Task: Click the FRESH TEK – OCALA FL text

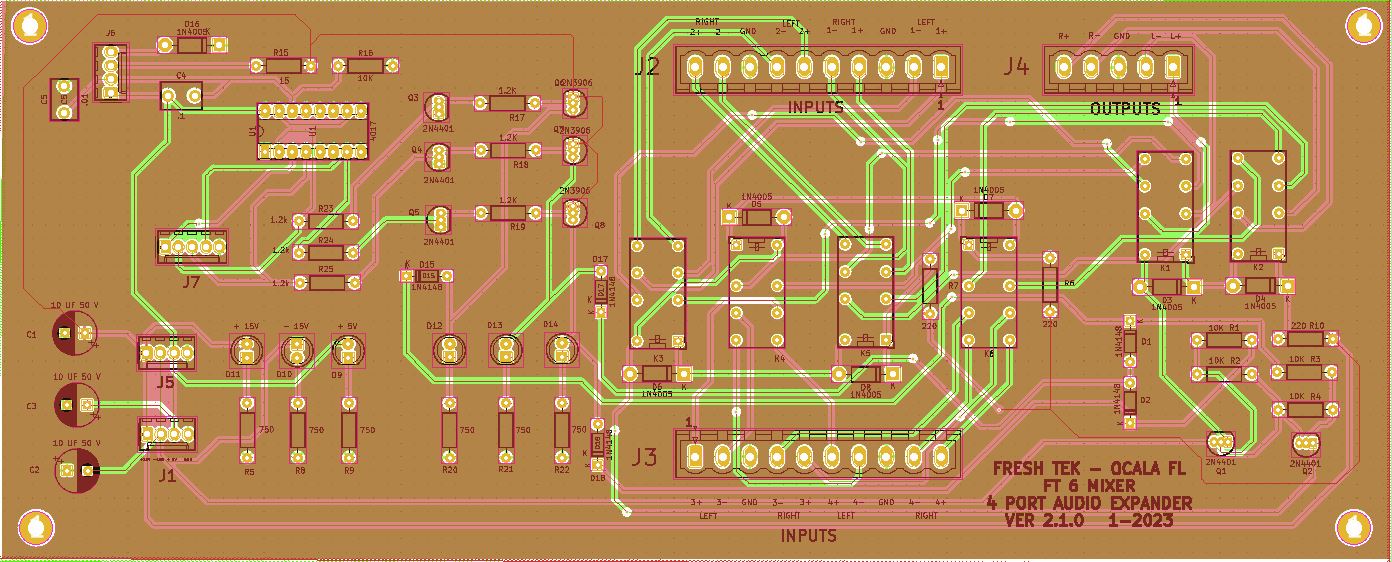Action: pyautogui.click(x=1089, y=468)
